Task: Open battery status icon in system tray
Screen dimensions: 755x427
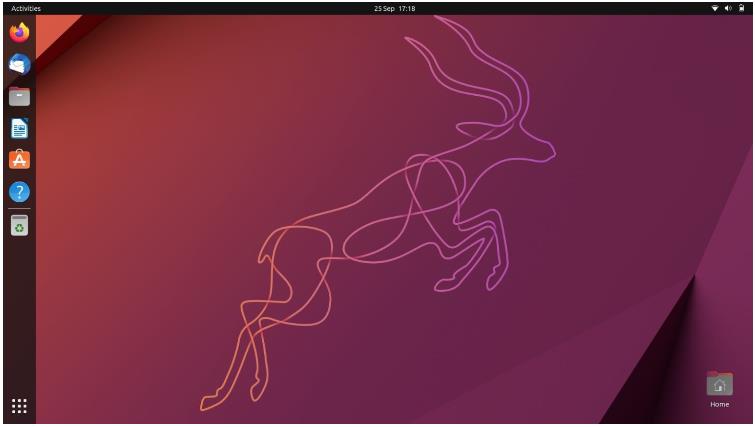Action: point(742,8)
